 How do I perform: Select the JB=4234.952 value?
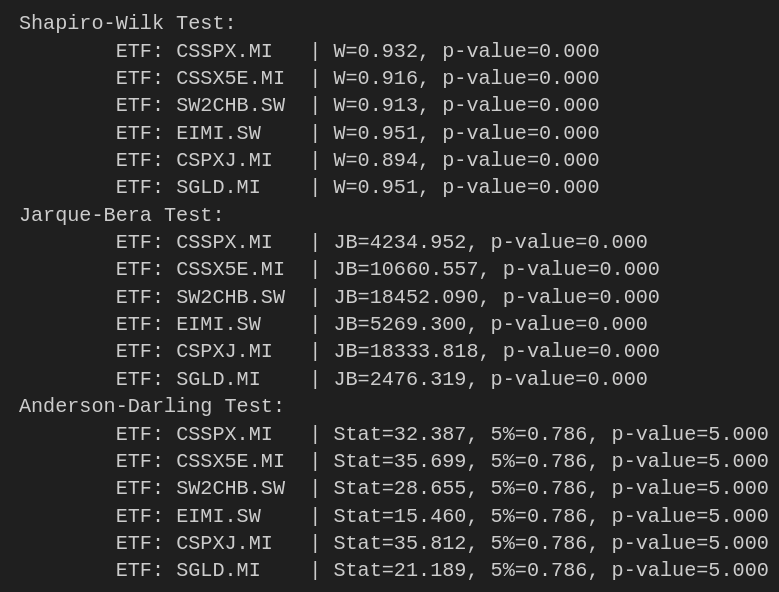[x=399, y=242]
